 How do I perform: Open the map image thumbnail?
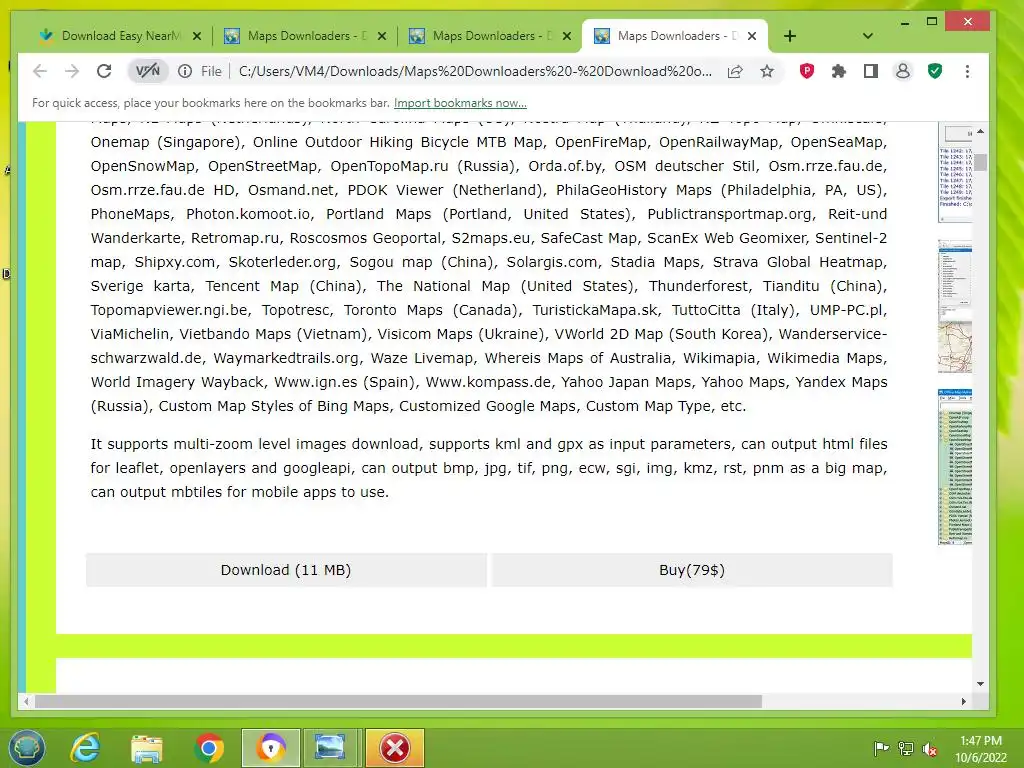[x=955, y=346]
